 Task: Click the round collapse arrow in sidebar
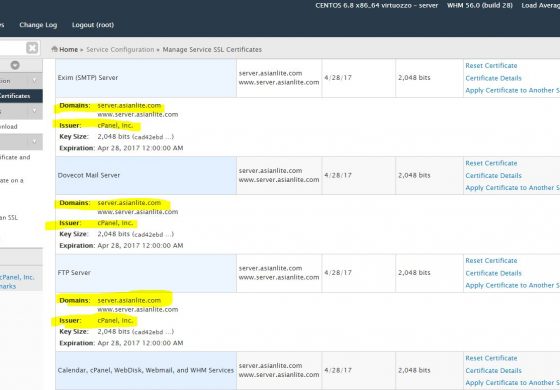click(x=15, y=65)
